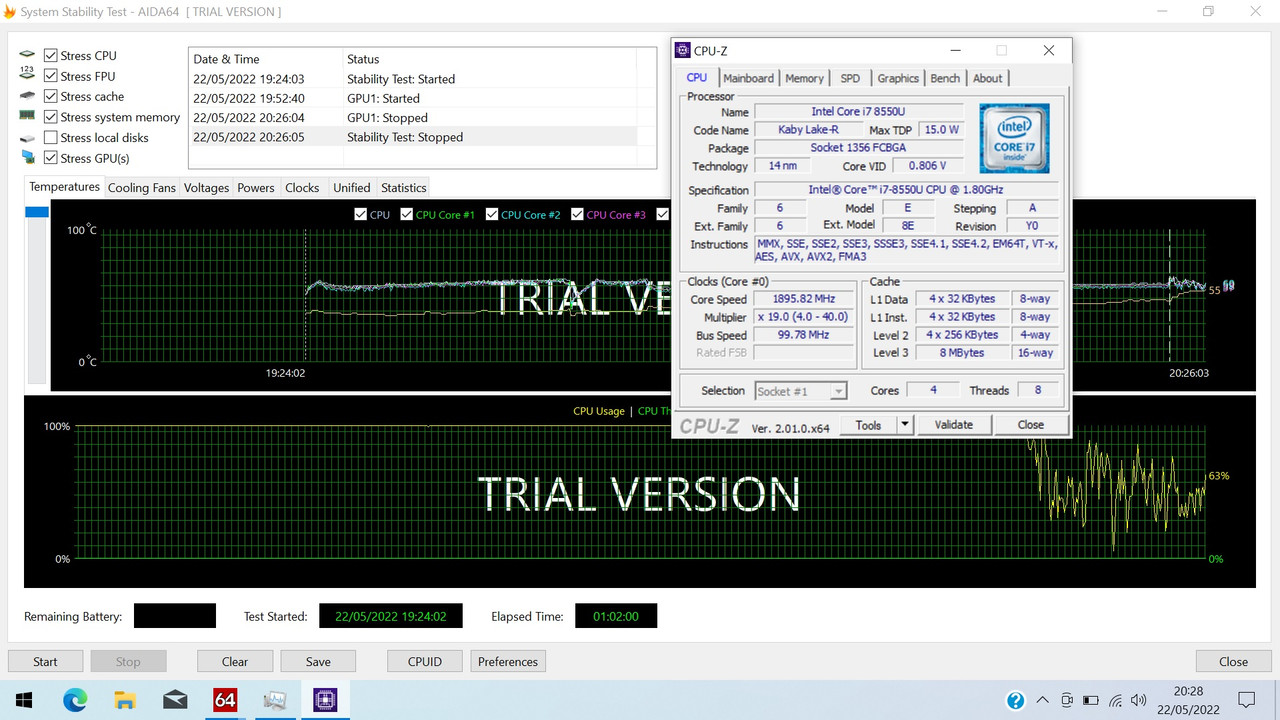The width and height of the screenshot is (1280, 720).
Task: Toggle CPU Core #3 legend checkbox
Action: (577, 214)
